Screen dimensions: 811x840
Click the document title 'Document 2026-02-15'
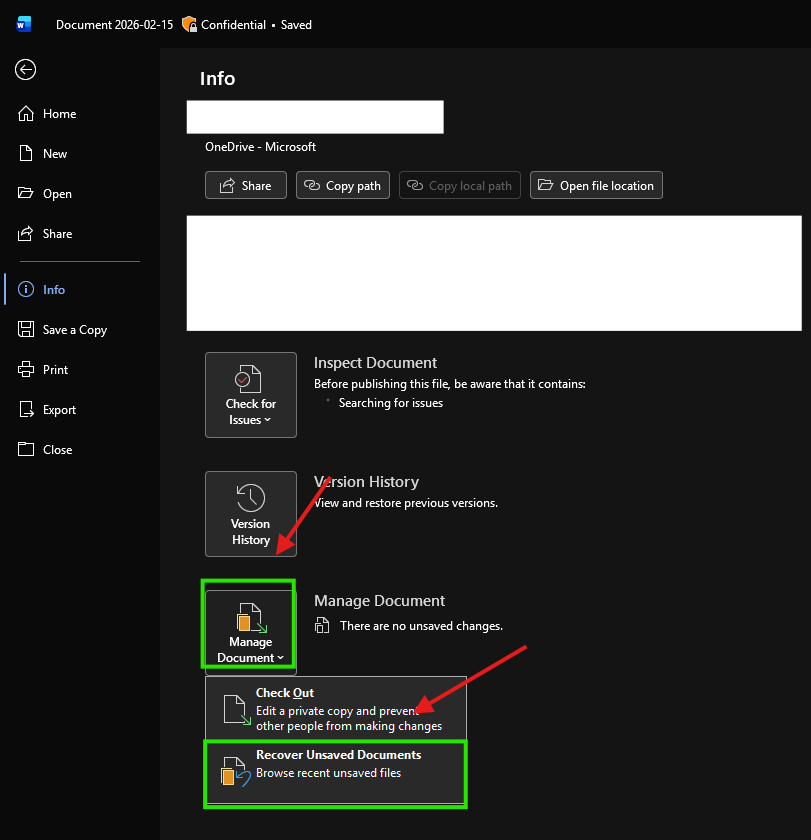(x=115, y=25)
